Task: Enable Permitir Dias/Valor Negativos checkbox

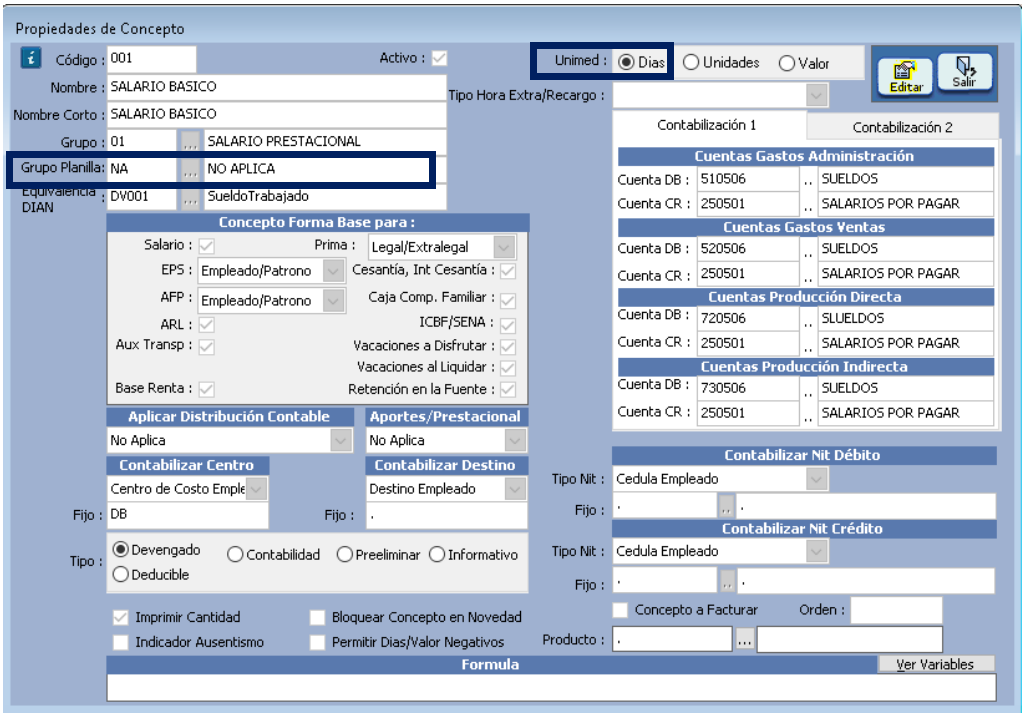Action: 317,642
